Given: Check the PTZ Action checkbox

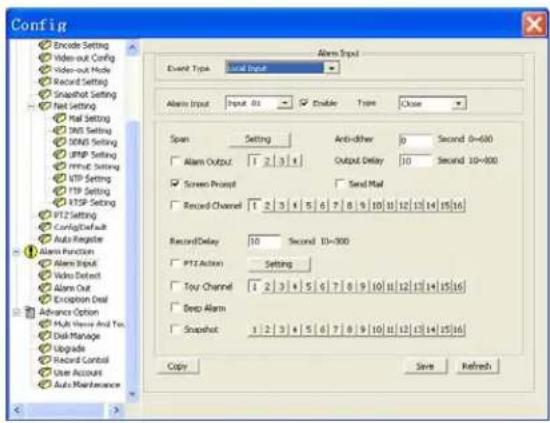Looking at the screenshot, I should pos(175,263).
